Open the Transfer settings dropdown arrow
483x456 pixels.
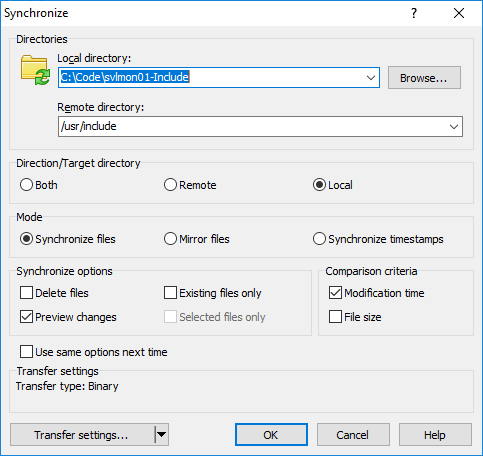point(162,435)
